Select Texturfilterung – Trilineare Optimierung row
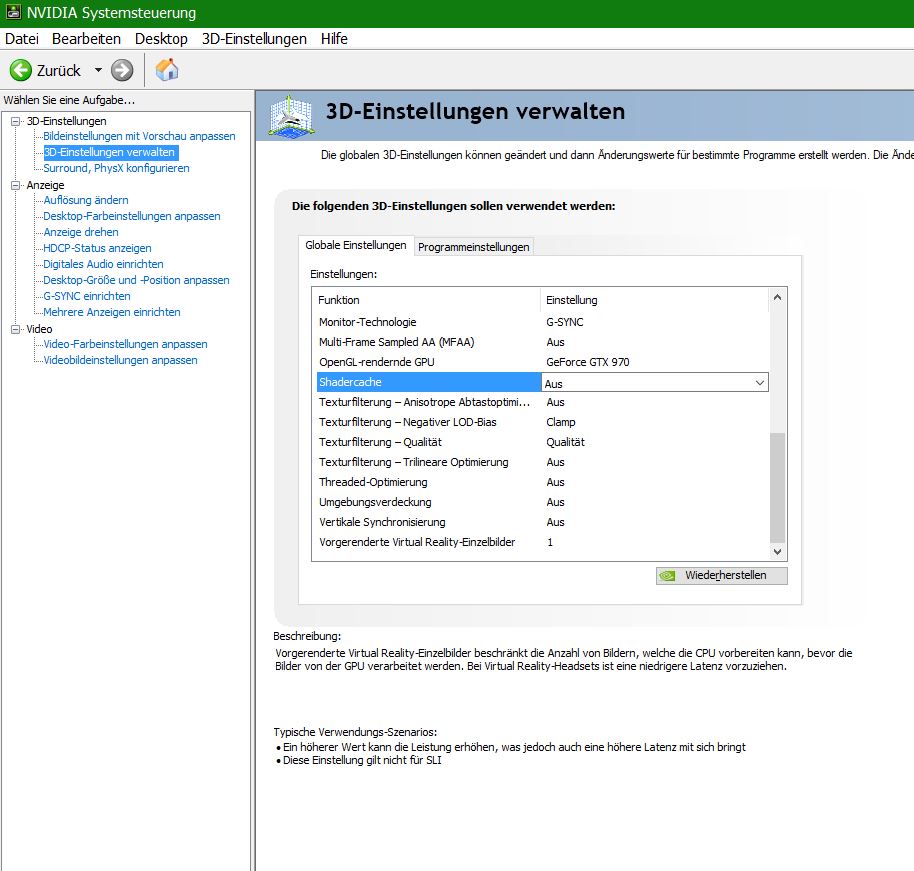The image size is (914, 871). pyautogui.click(x=543, y=462)
